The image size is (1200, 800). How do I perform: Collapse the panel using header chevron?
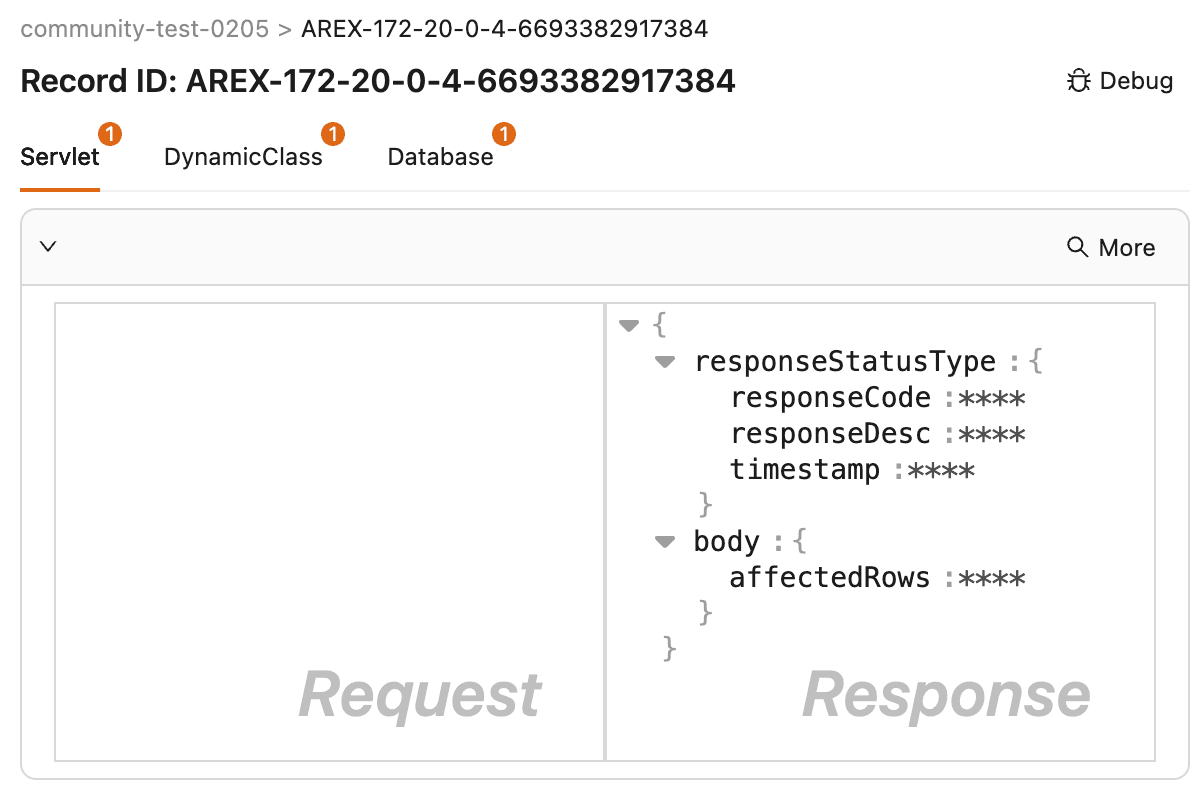click(x=47, y=246)
